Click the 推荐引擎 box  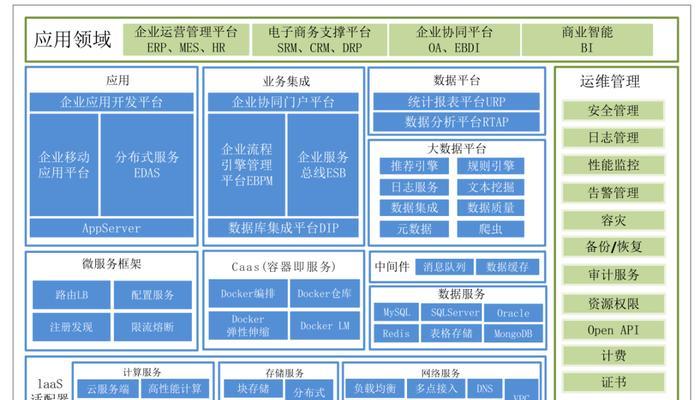[x=414, y=166]
